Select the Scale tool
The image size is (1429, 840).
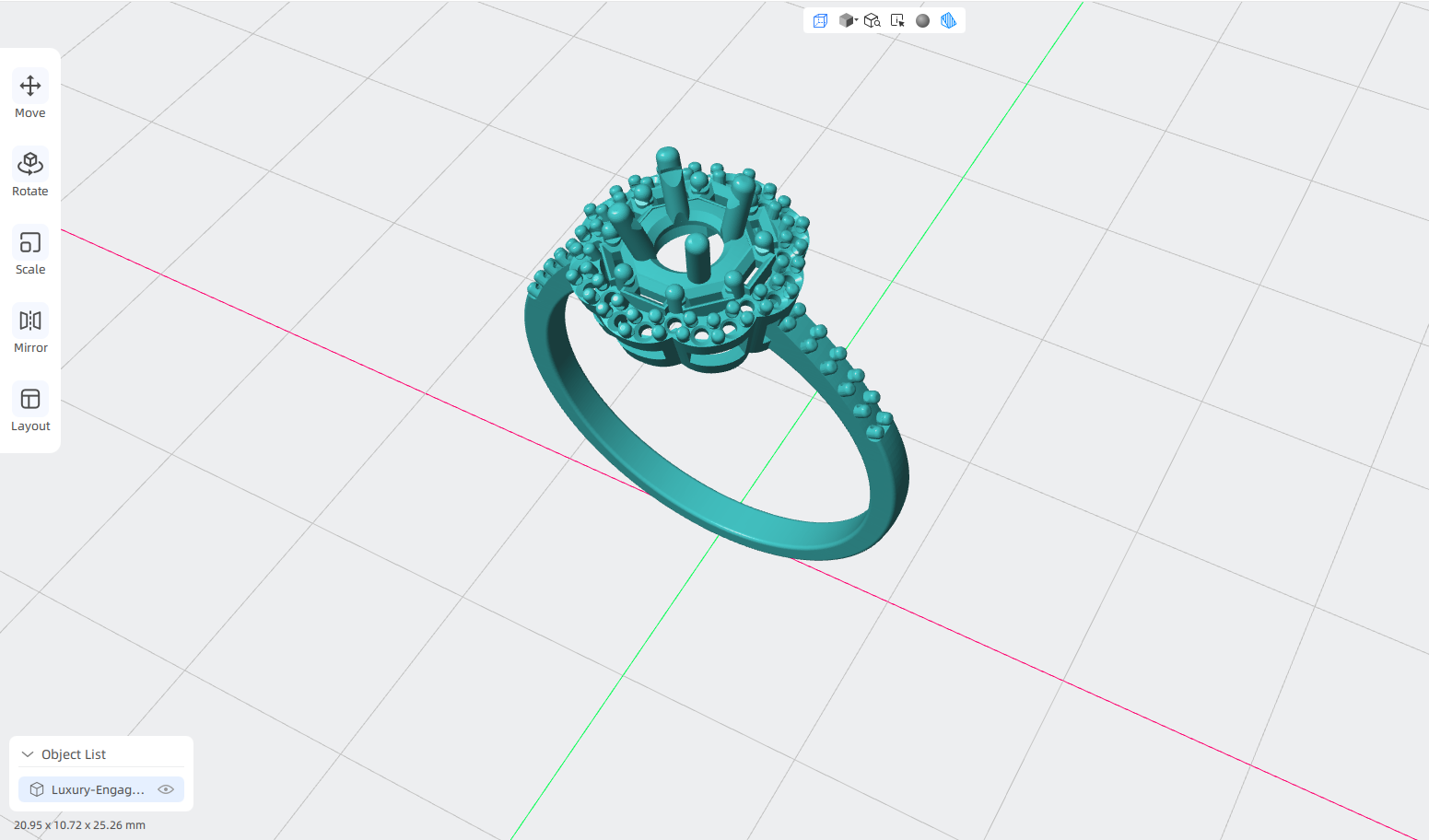point(30,252)
